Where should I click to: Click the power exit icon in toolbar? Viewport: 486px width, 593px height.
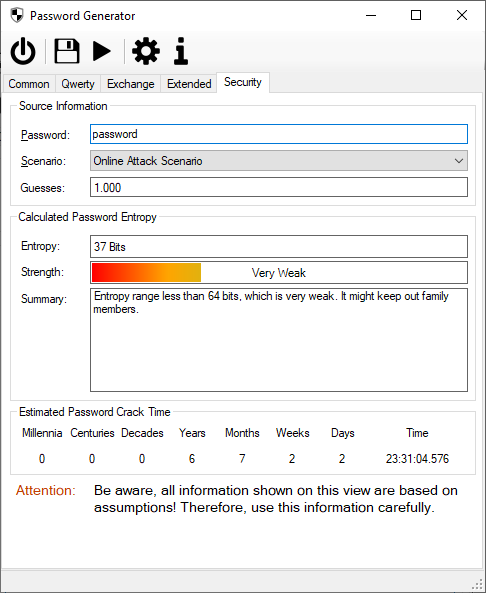coord(23,51)
